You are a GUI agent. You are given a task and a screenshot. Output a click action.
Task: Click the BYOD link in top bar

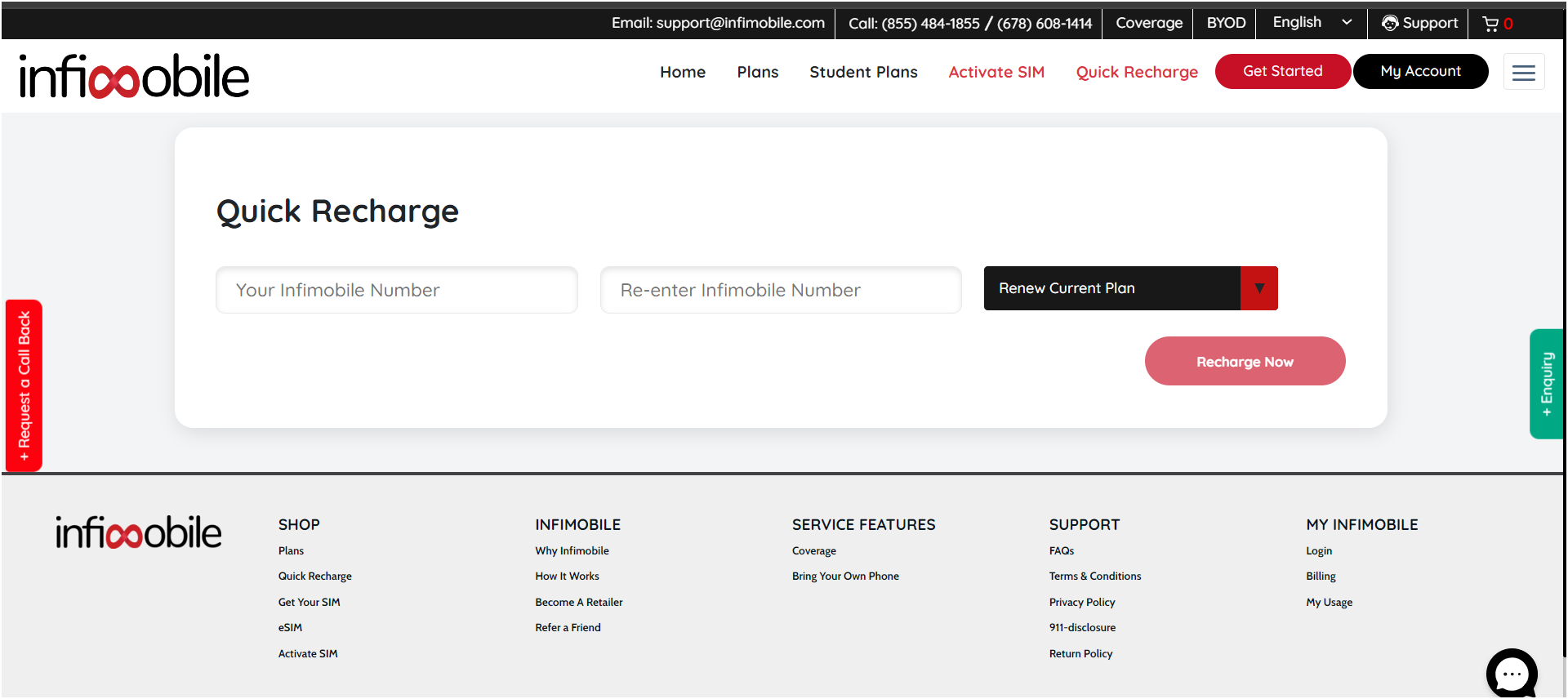(x=1226, y=23)
